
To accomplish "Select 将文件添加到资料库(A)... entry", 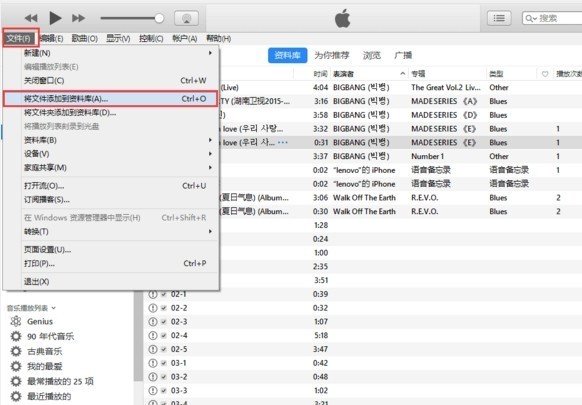I will click(111, 99).
